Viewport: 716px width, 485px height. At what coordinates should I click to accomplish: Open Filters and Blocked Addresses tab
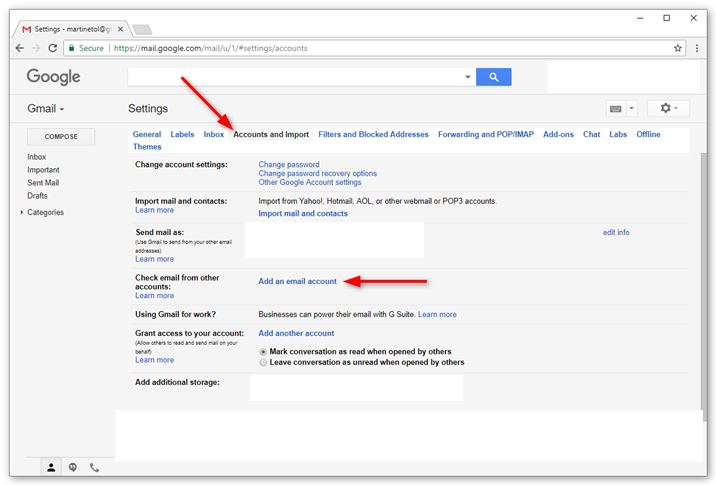click(373, 134)
